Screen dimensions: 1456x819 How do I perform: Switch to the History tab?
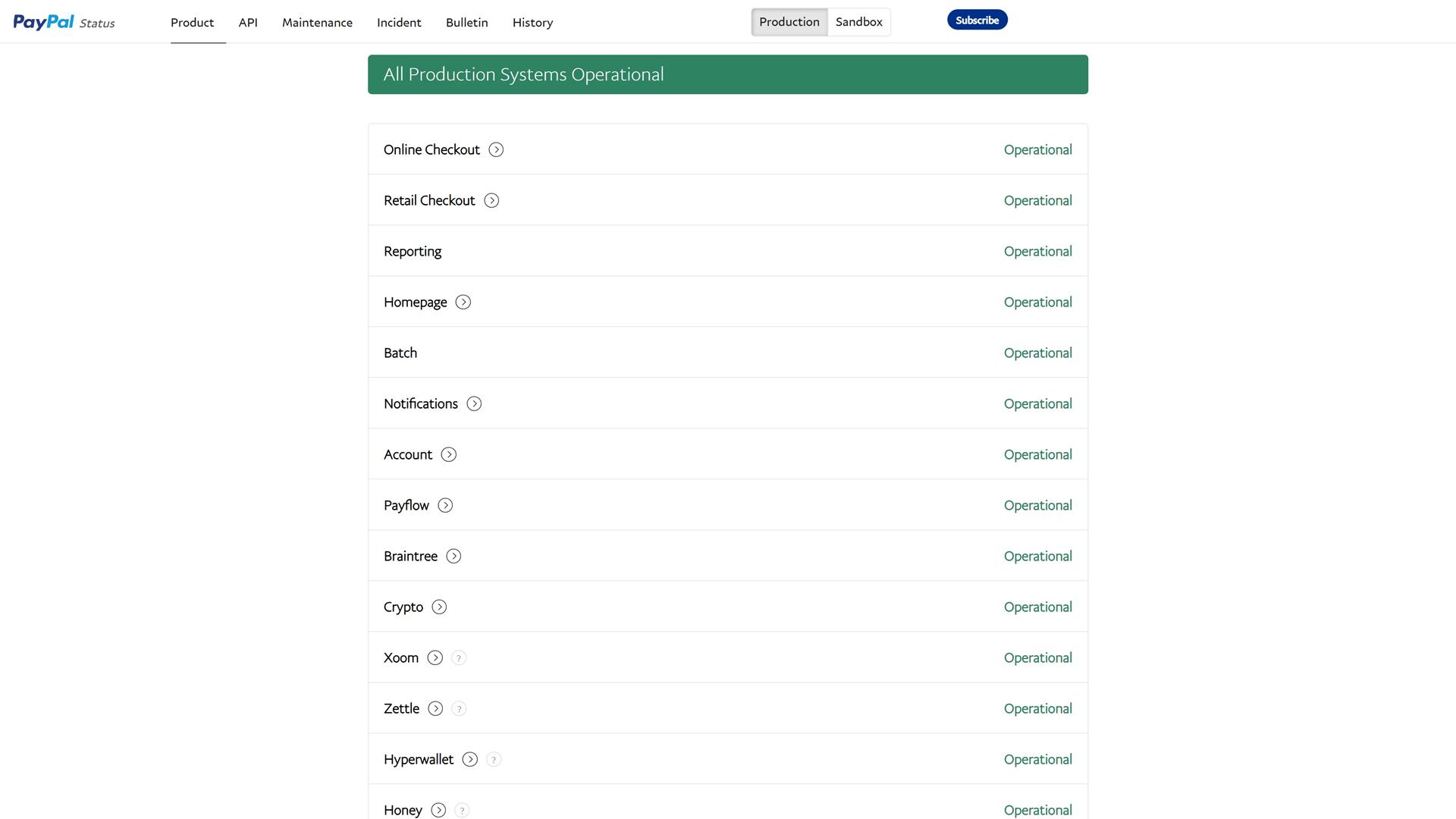click(532, 23)
